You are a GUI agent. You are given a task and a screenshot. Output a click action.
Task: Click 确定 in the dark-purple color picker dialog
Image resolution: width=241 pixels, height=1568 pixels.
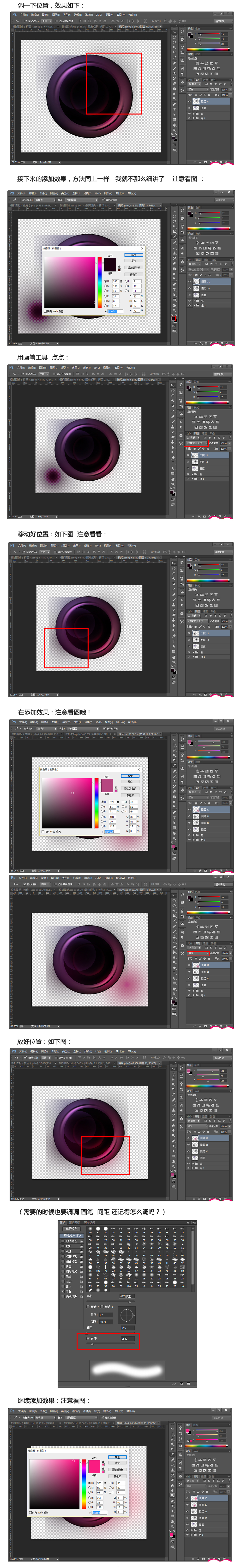(134, 255)
